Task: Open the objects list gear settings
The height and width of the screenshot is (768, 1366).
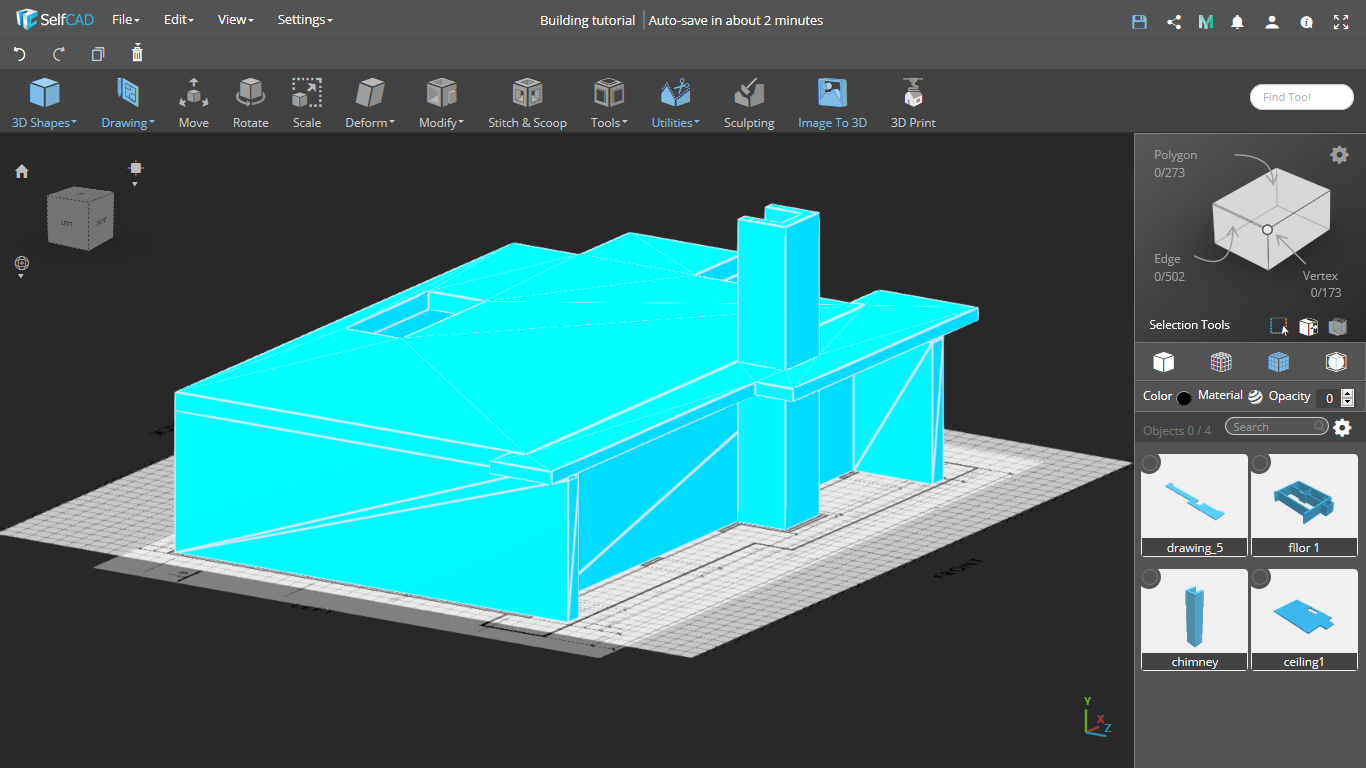Action: pyautogui.click(x=1342, y=428)
